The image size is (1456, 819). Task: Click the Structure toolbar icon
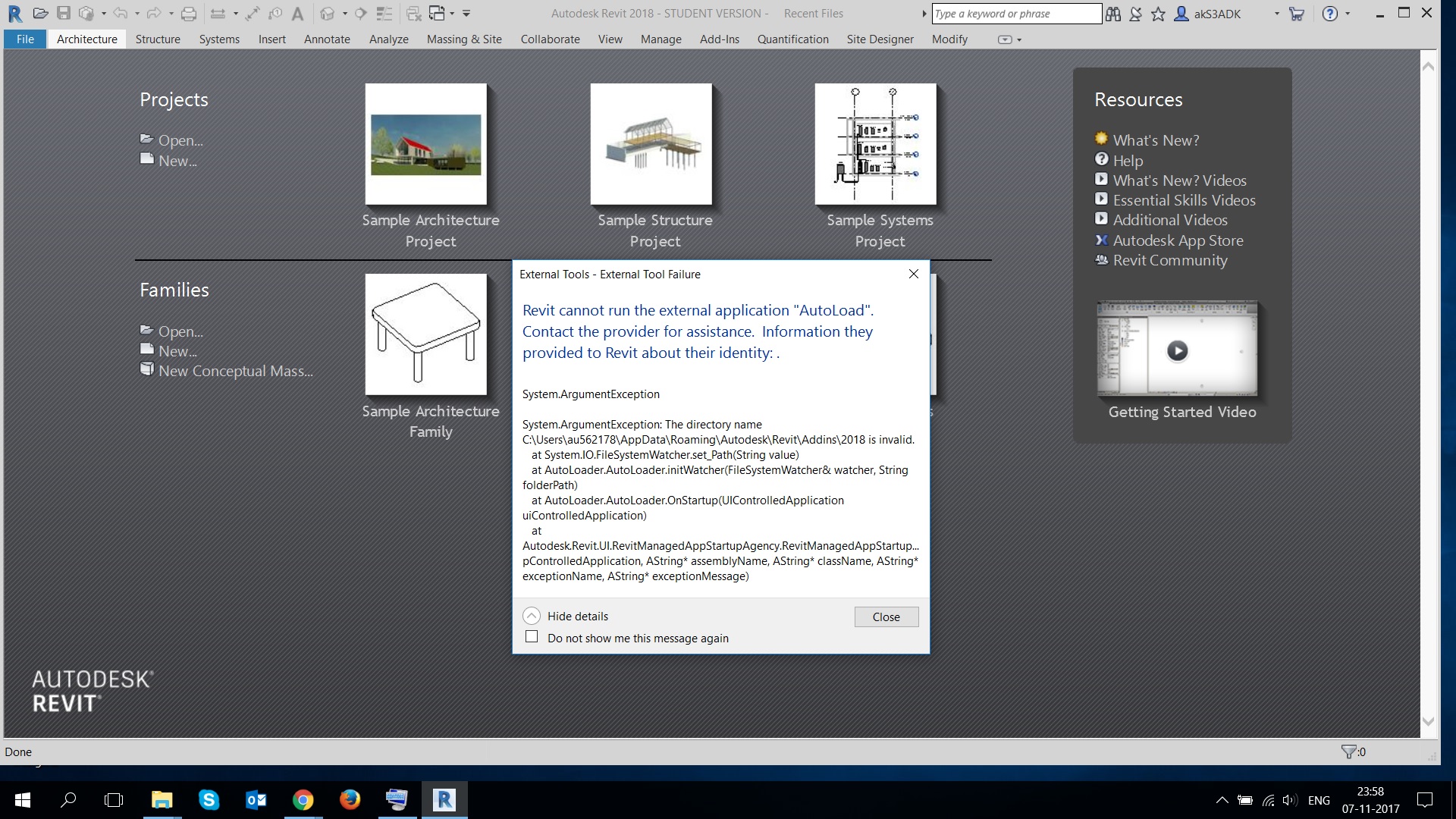tap(158, 39)
